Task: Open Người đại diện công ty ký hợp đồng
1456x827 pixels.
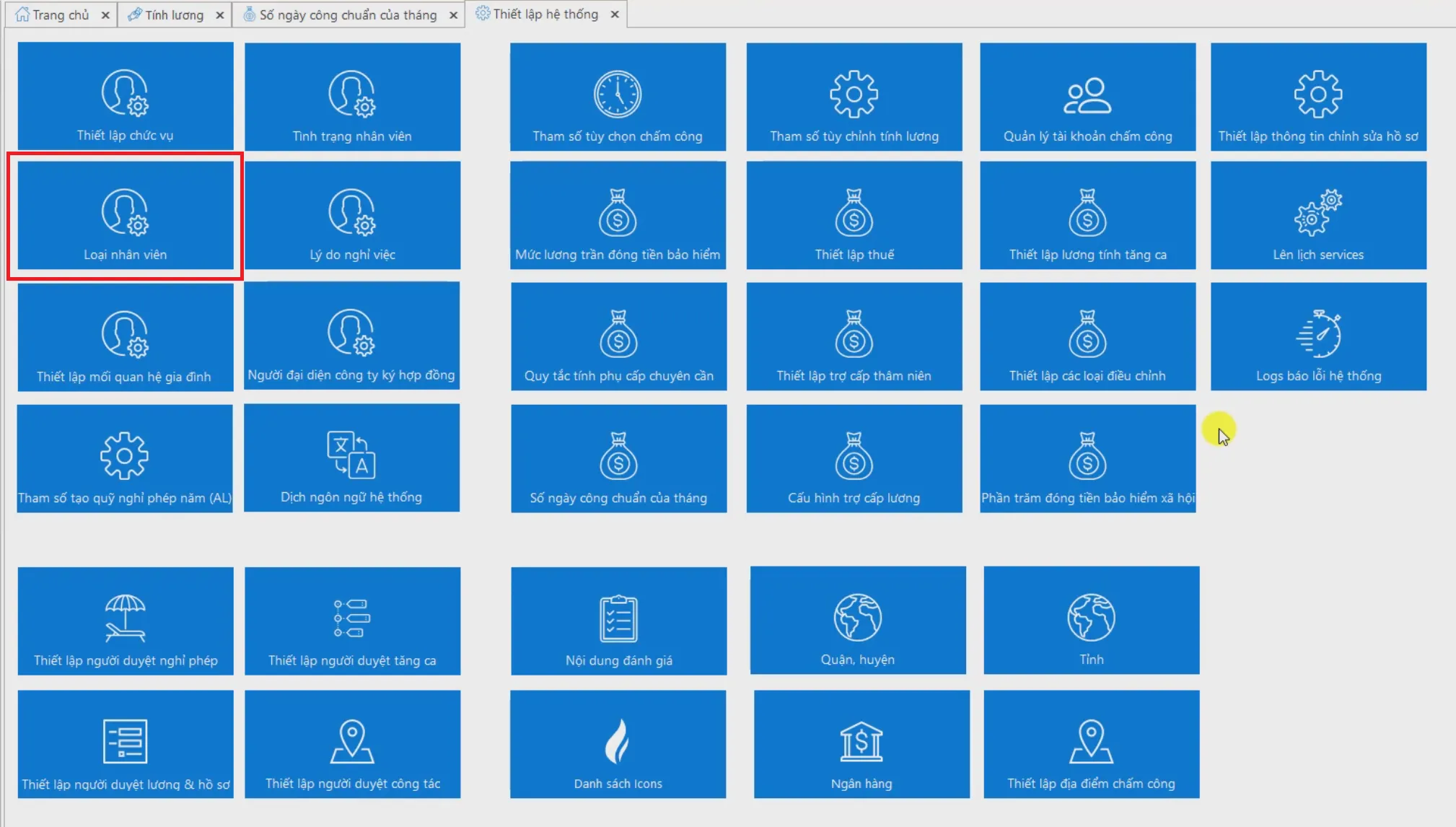Action: point(351,336)
